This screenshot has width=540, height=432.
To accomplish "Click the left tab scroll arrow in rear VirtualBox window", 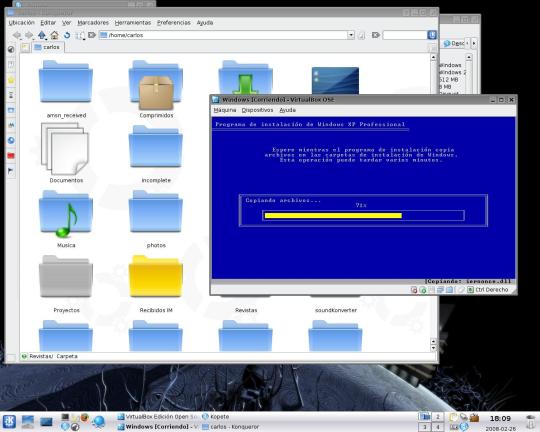I will coord(467,43).
